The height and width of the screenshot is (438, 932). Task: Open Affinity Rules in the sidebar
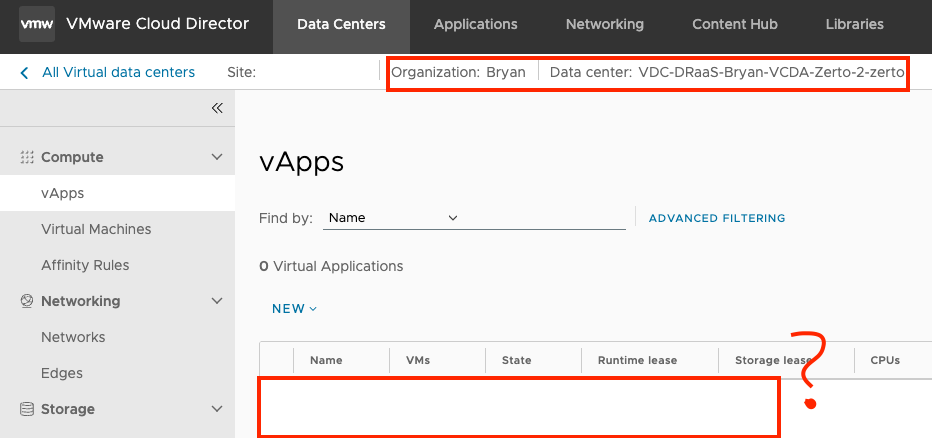(x=85, y=265)
